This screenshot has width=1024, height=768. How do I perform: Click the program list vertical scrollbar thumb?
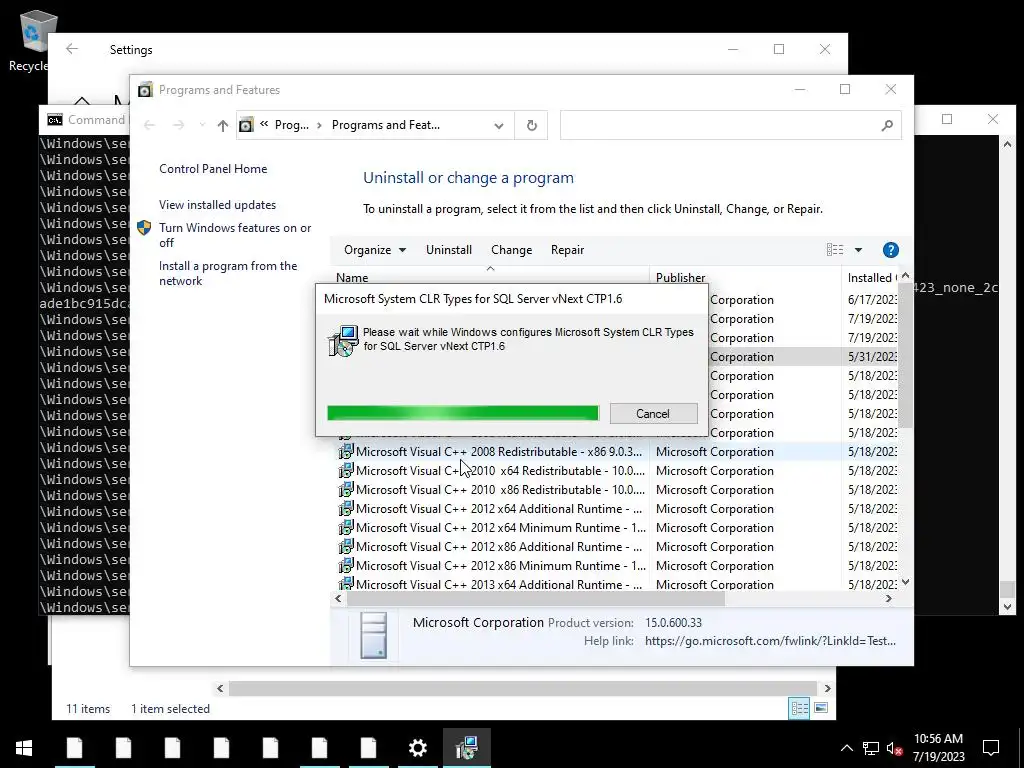[x=904, y=355]
